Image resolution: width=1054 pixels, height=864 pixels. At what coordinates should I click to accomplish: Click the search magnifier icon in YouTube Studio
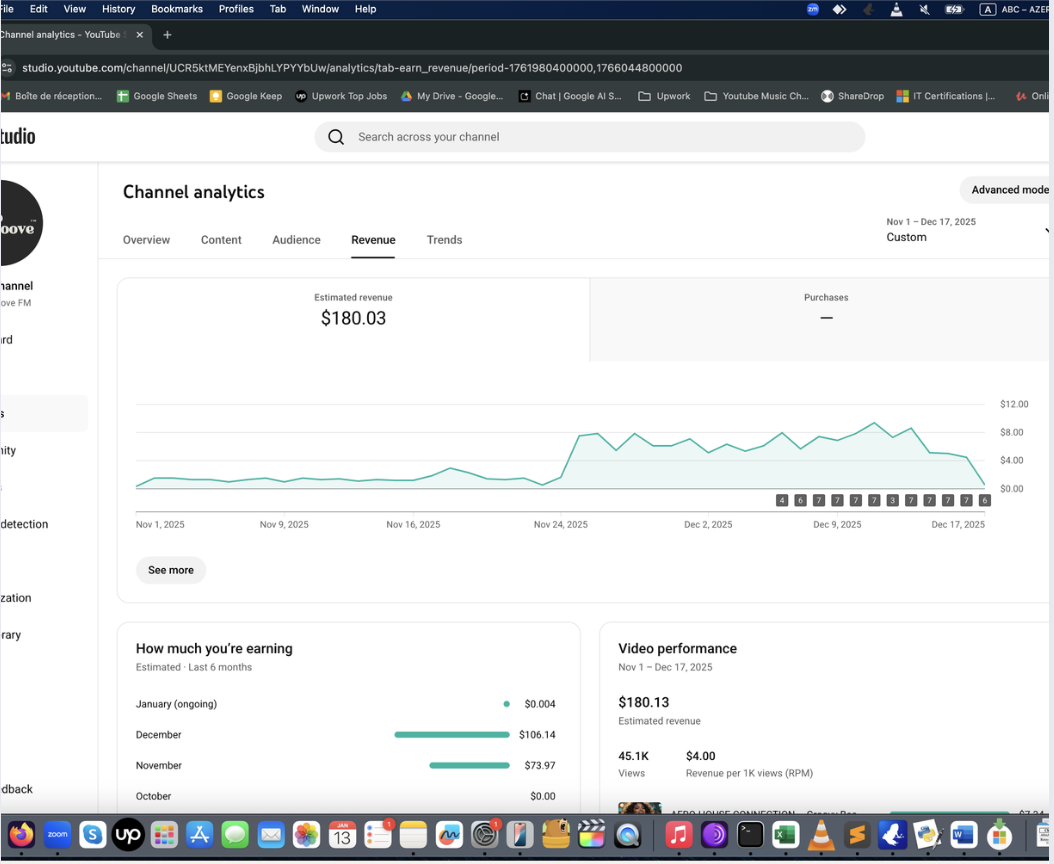pos(336,137)
